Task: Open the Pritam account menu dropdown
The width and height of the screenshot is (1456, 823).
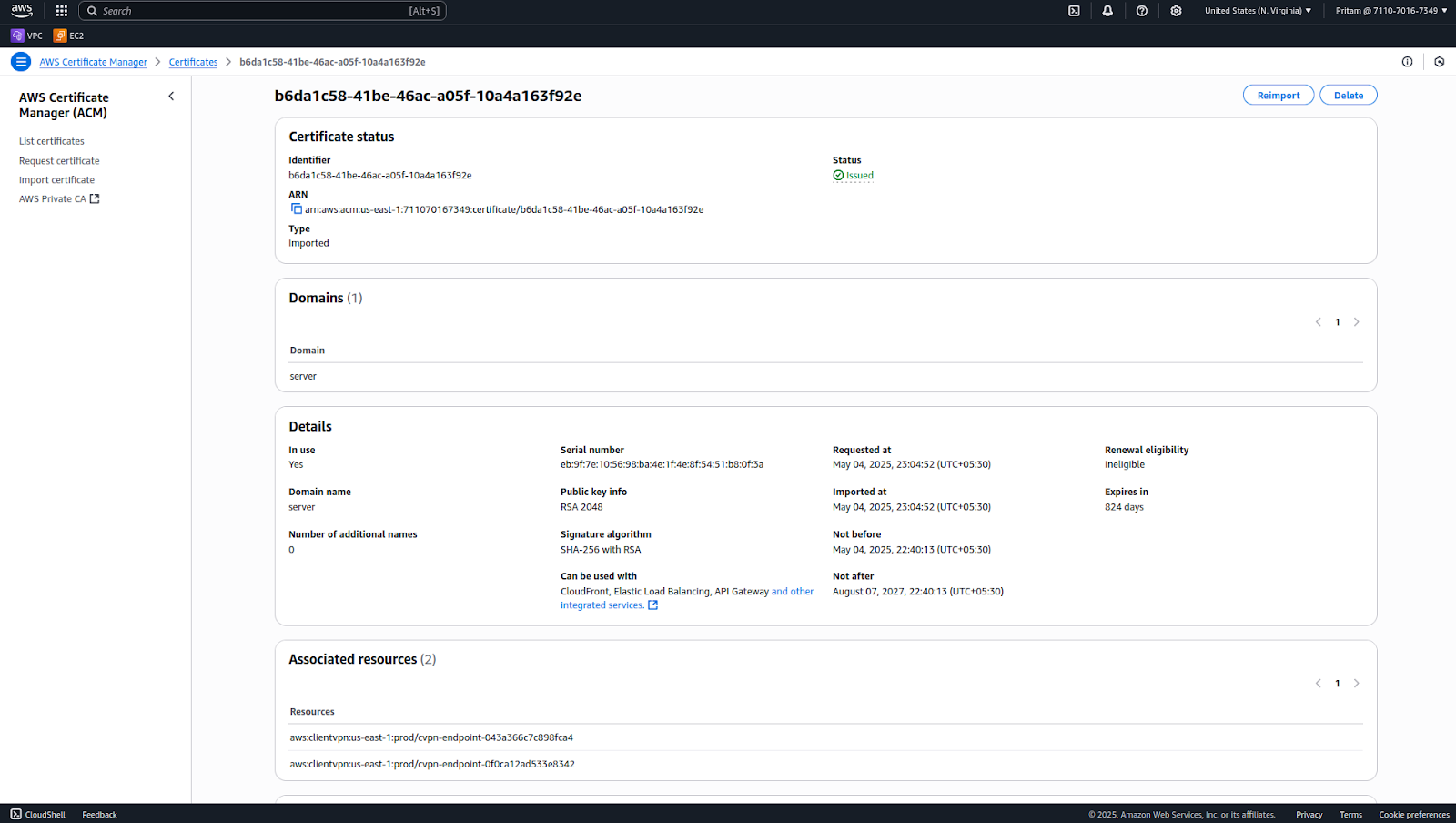Action: [x=1390, y=10]
